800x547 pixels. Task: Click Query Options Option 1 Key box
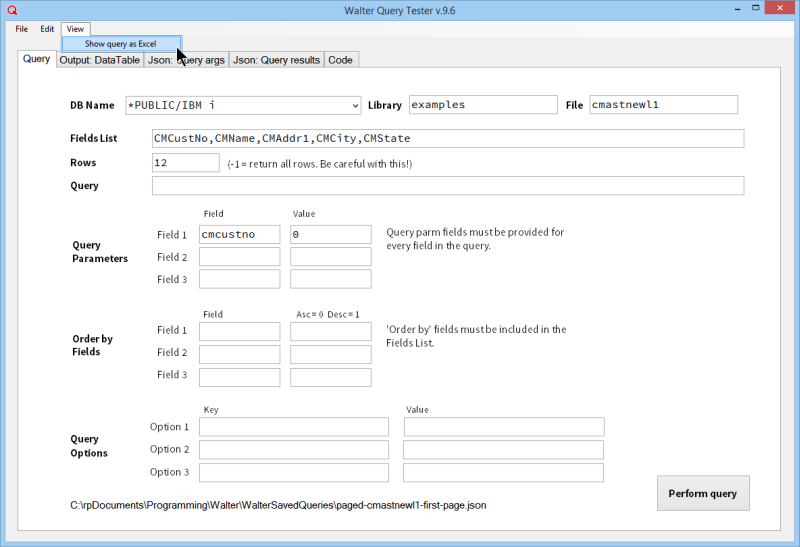pyautogui.click(x=294, y=427)
